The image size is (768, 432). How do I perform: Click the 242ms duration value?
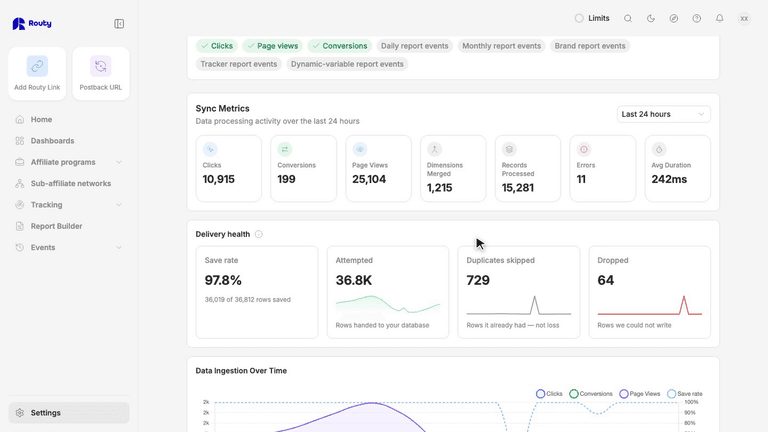tap(669, 179)
